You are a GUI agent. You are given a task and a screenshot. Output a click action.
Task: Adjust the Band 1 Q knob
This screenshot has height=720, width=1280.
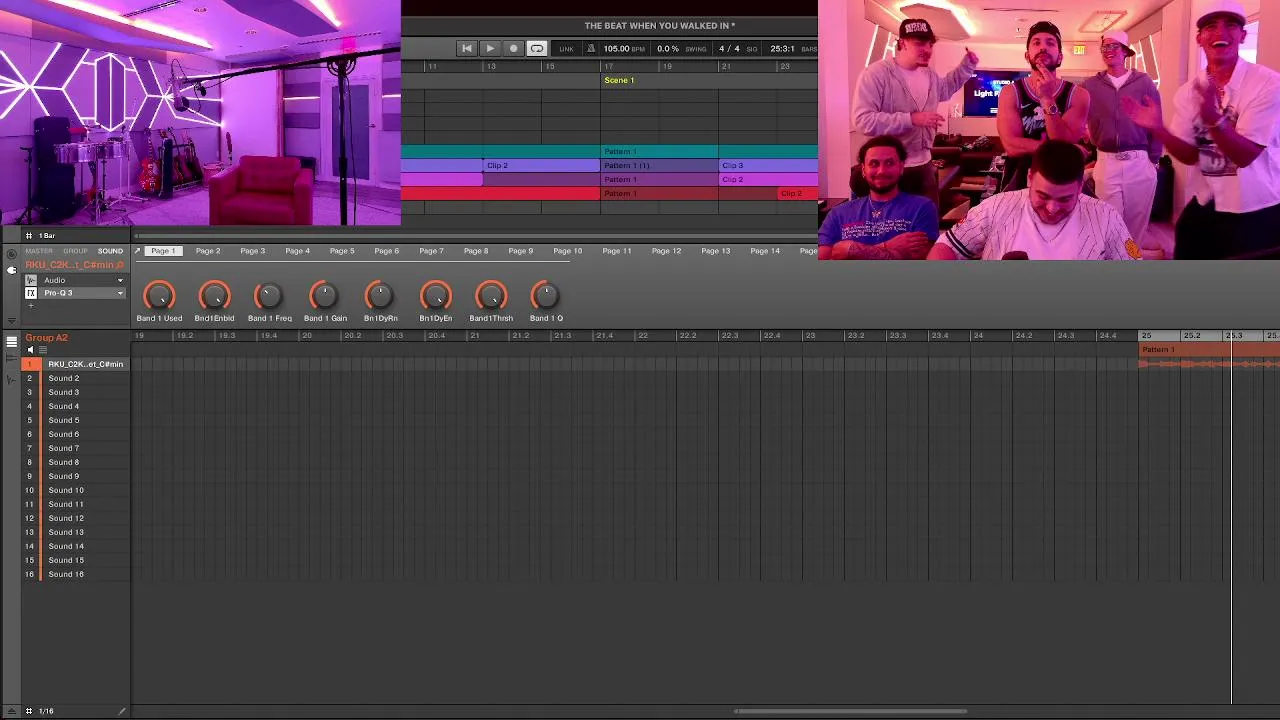[x=546, y=296]
